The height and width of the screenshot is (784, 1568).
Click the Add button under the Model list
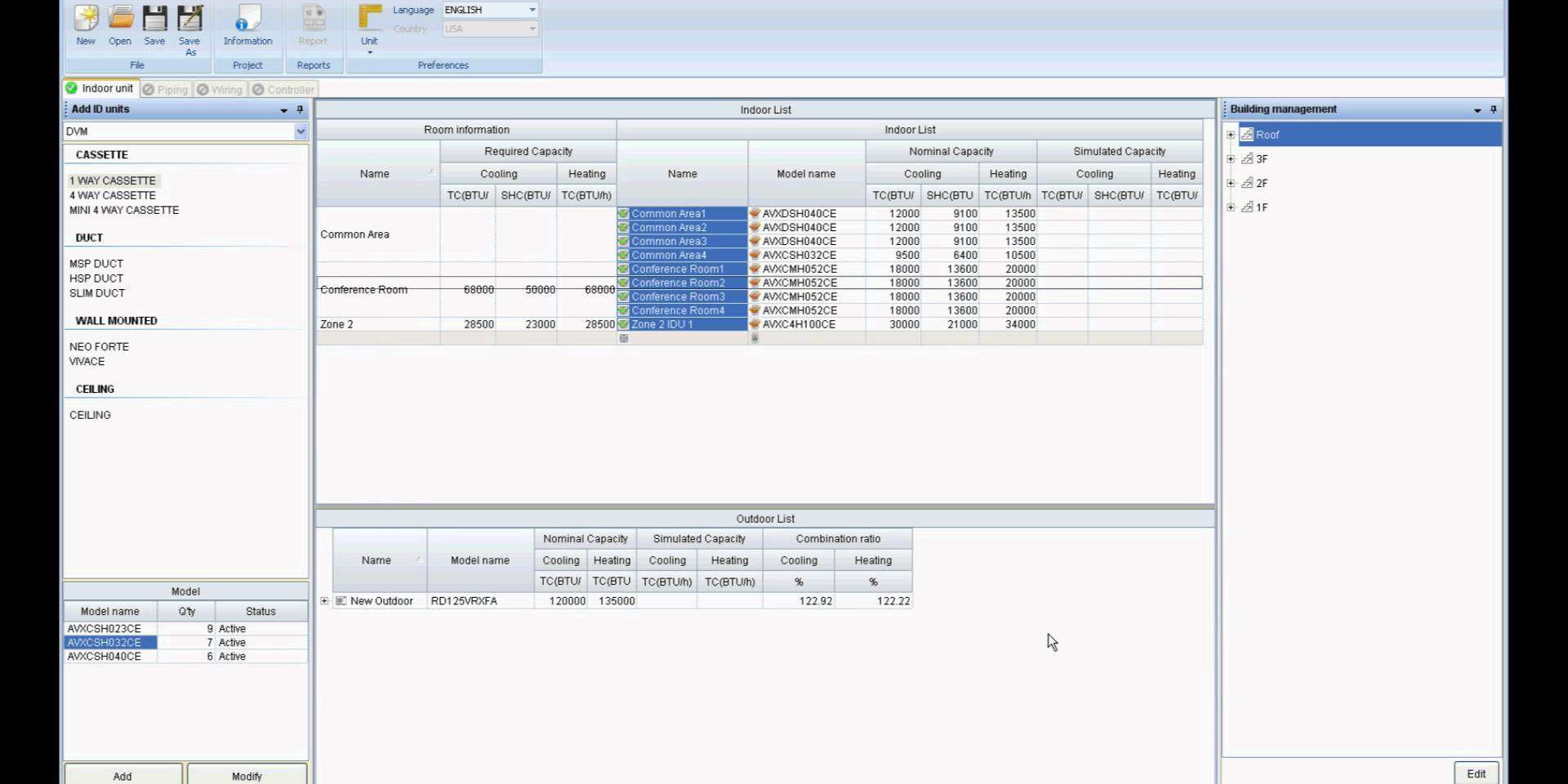122,775
